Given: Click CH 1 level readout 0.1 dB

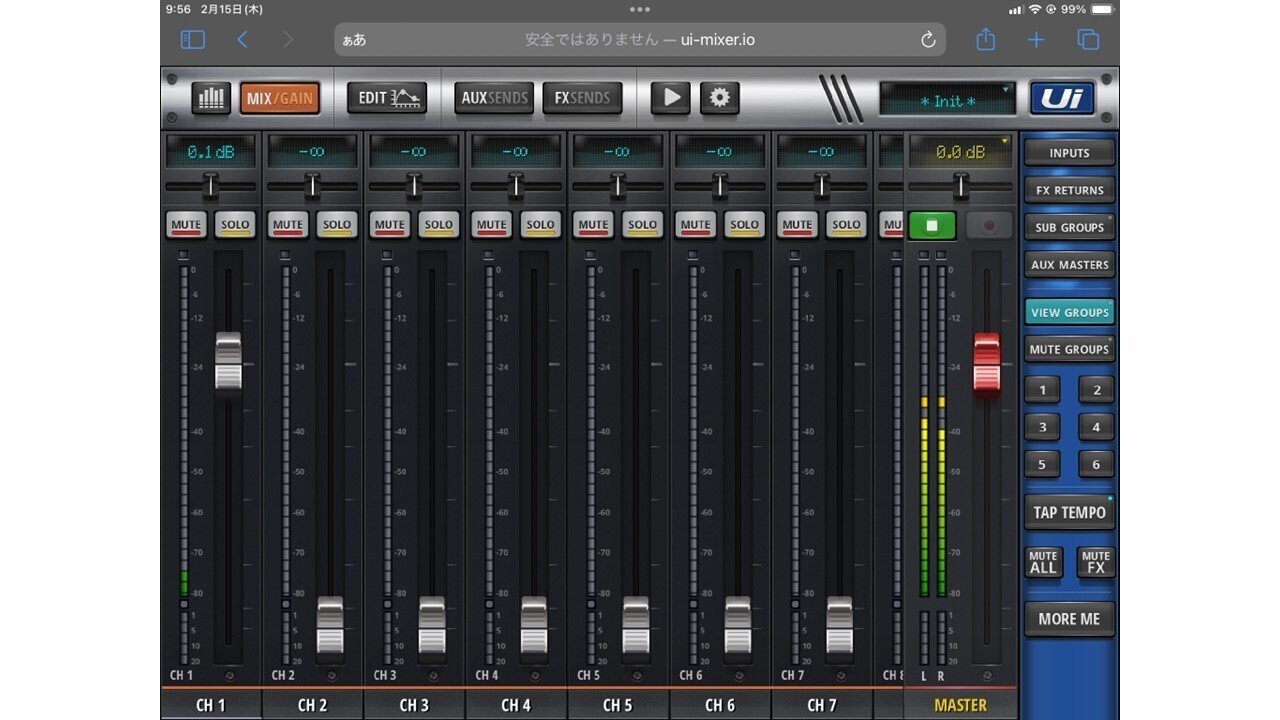Looking at the screenshot, I should tap(211, 152).
